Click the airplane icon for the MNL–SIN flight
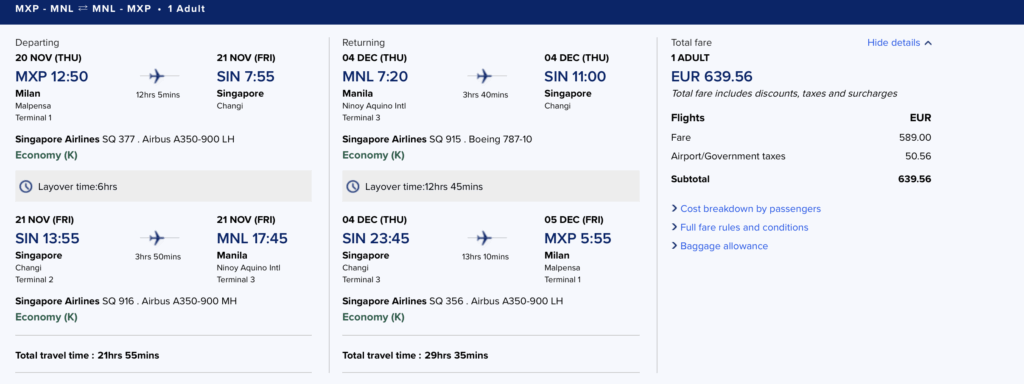The height and width of the screenshot is (384, 1024). 483,76
